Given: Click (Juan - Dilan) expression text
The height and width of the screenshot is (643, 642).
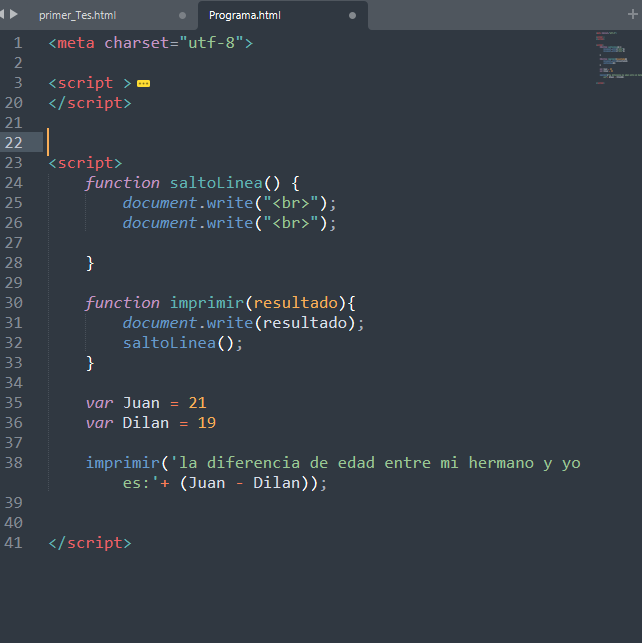Looking at the screenshot, I should 244,483.
